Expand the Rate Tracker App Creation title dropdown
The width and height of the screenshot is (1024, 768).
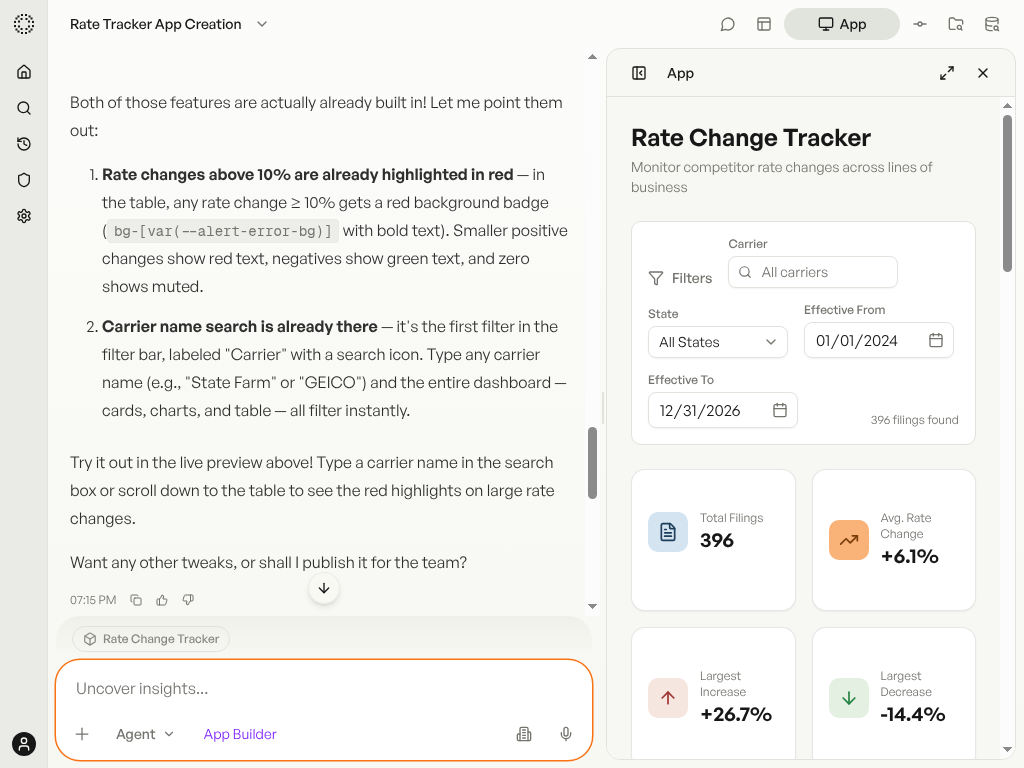click(262, 24)
